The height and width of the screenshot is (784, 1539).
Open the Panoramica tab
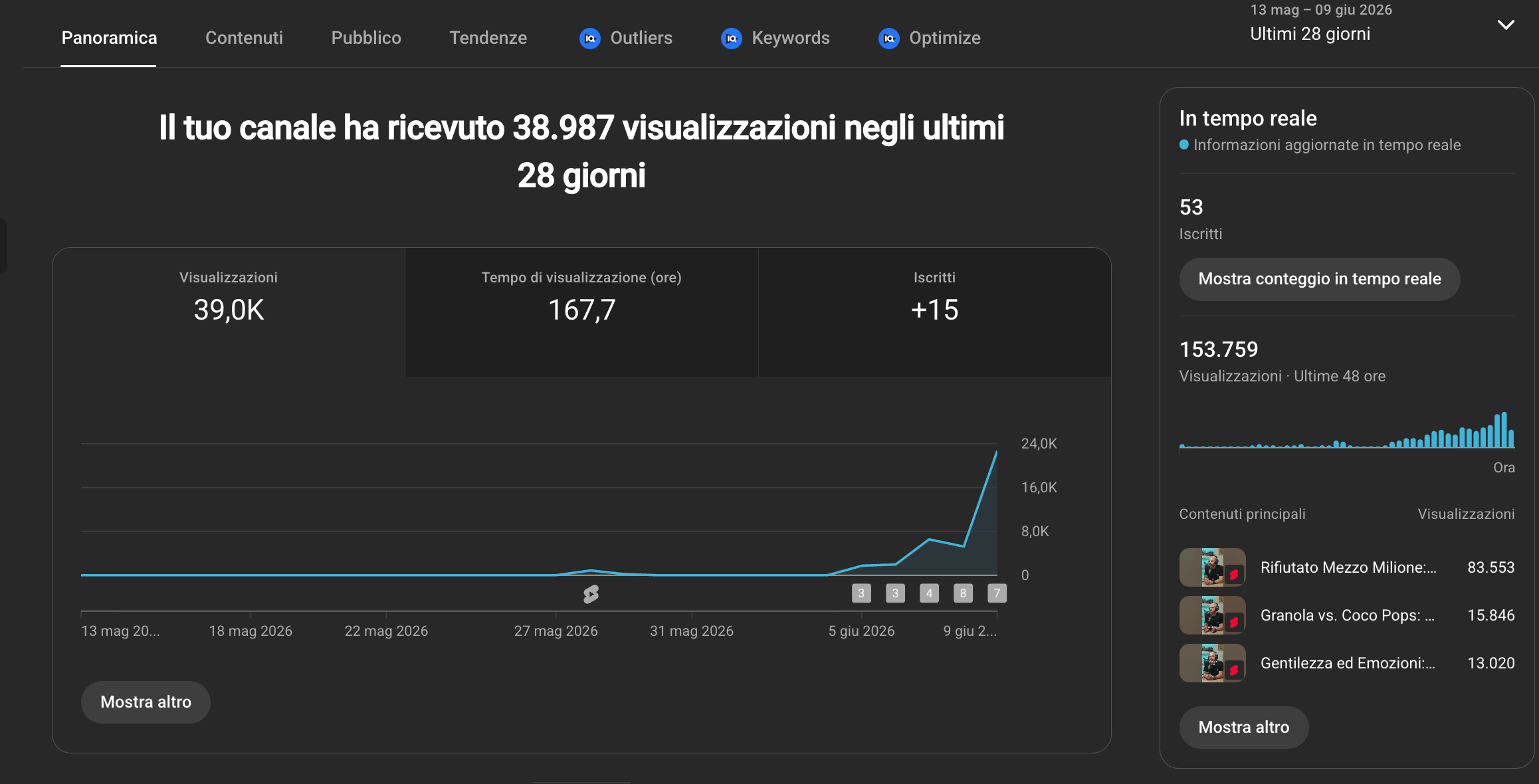(x=109, y=38)
